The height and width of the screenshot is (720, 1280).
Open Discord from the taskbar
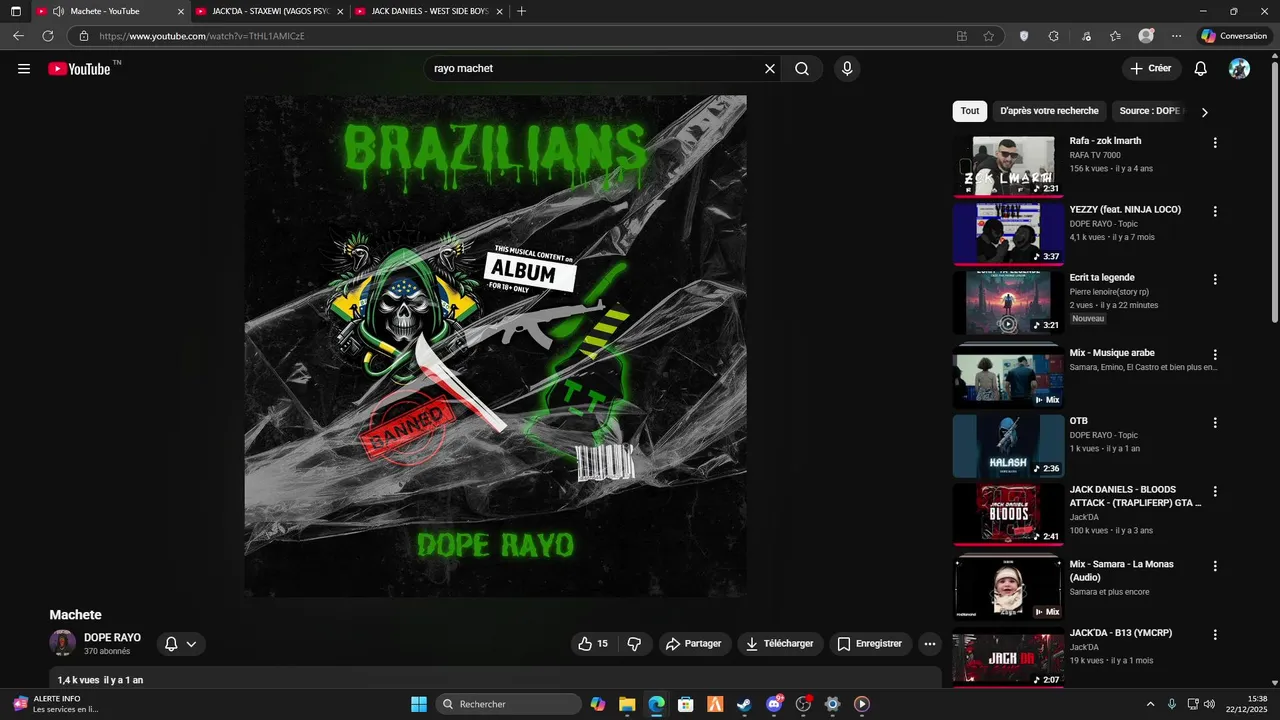tap(774, 704)
